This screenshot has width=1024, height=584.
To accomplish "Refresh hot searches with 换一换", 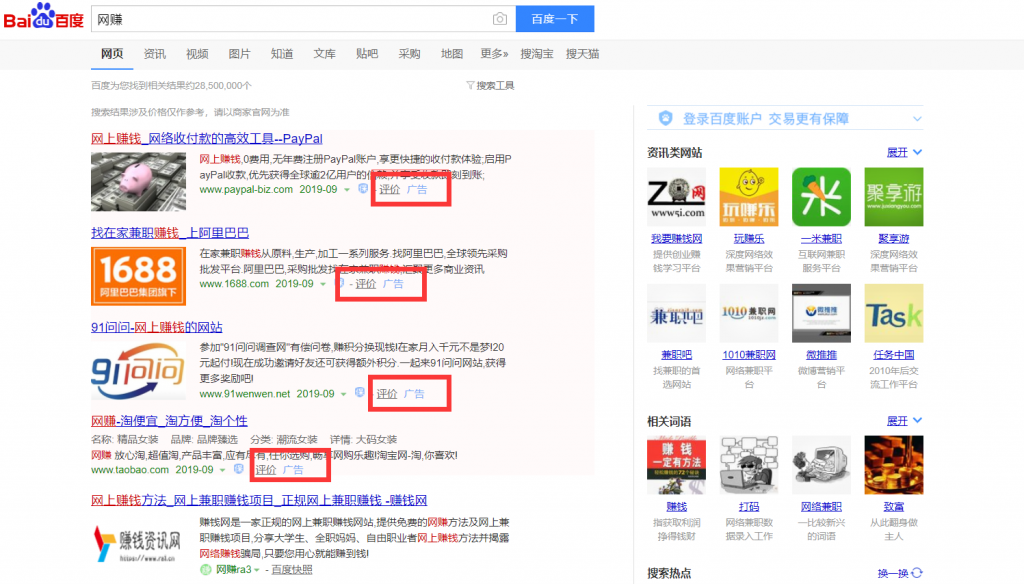I will (900, 573).
